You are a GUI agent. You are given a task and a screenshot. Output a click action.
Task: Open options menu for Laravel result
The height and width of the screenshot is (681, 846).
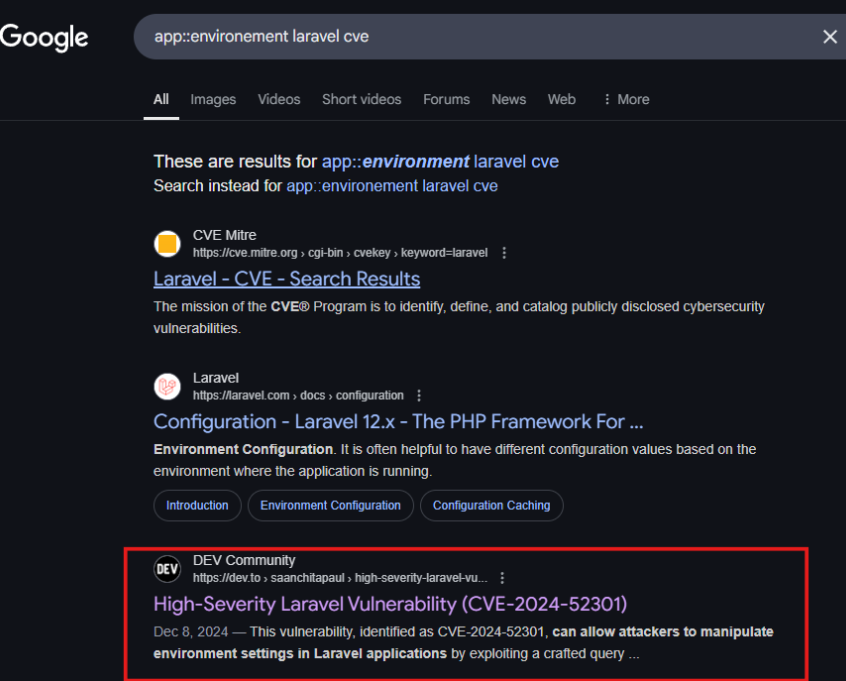pyautogui.click(x=419, y=396)
